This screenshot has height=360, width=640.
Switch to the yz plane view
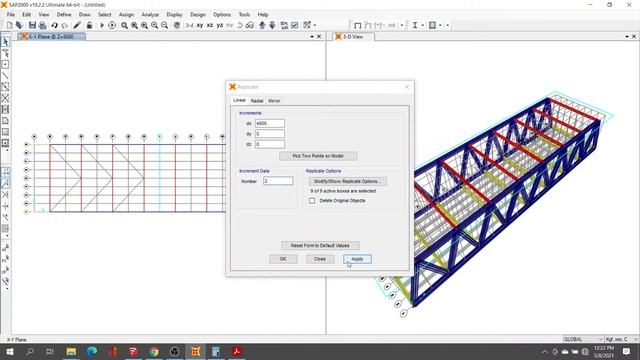click(220, 25)
